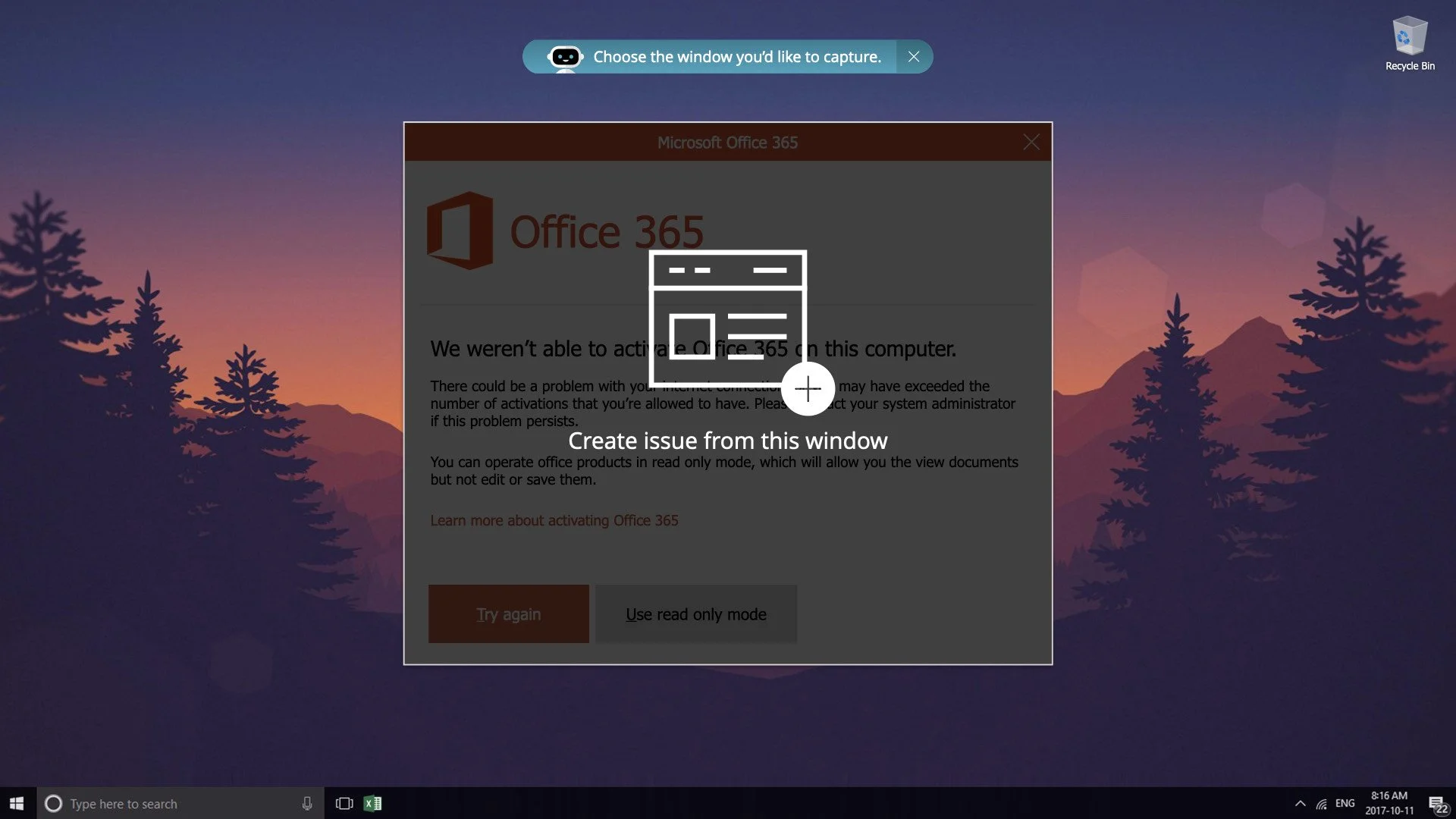The width and height of the screenshot is (1456, 819).
Task: Open the clock and date flyout
Action: 1389,804
